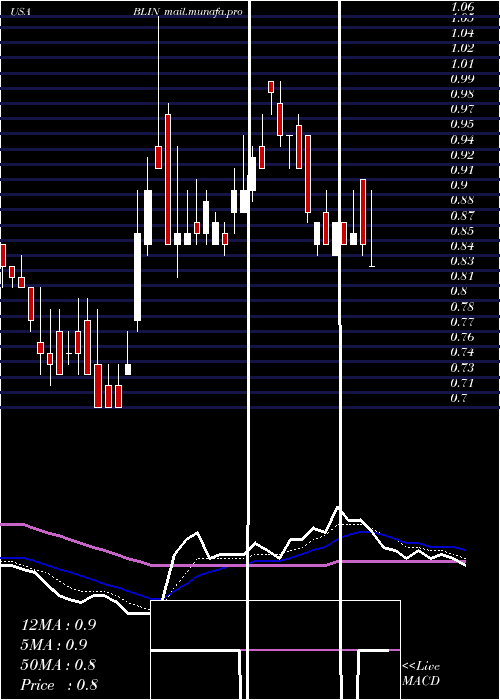This screenshot has width=500, height=700.
Task: Click the MACD label
Action: click(x=421, y=682)
